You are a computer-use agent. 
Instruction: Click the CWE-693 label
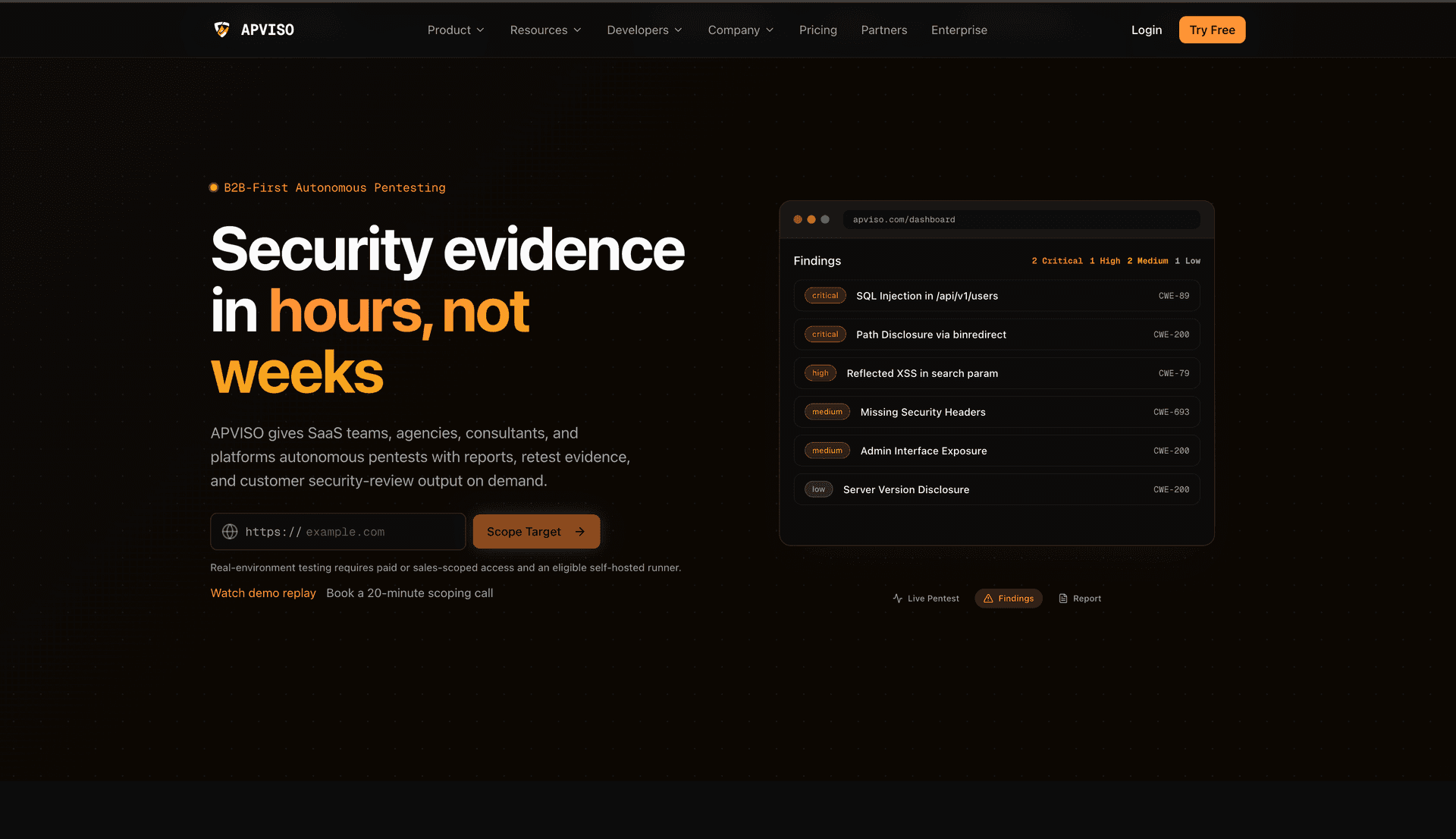tap(1172, 412)
